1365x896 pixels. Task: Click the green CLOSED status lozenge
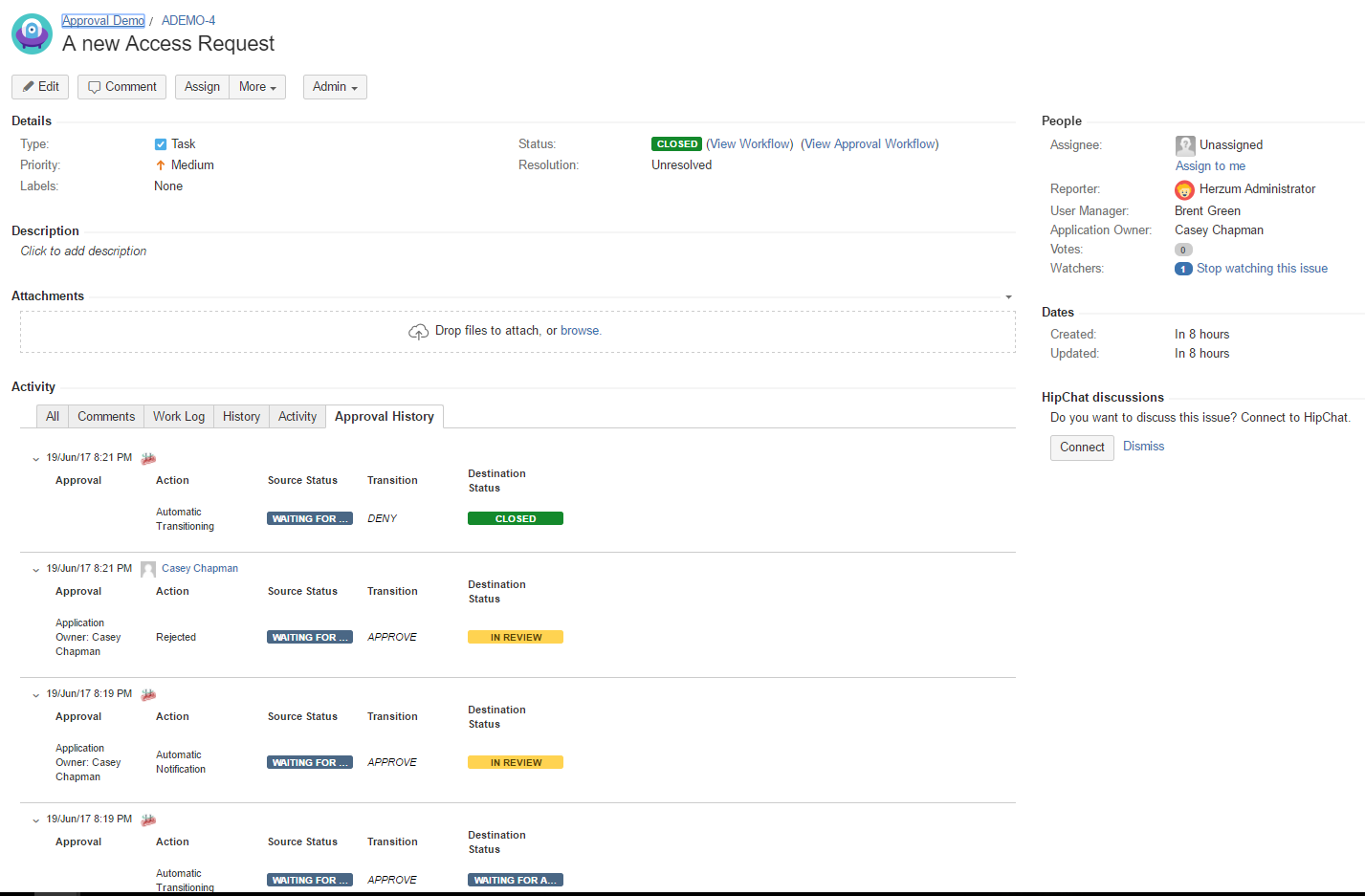(x=677, y=144)
